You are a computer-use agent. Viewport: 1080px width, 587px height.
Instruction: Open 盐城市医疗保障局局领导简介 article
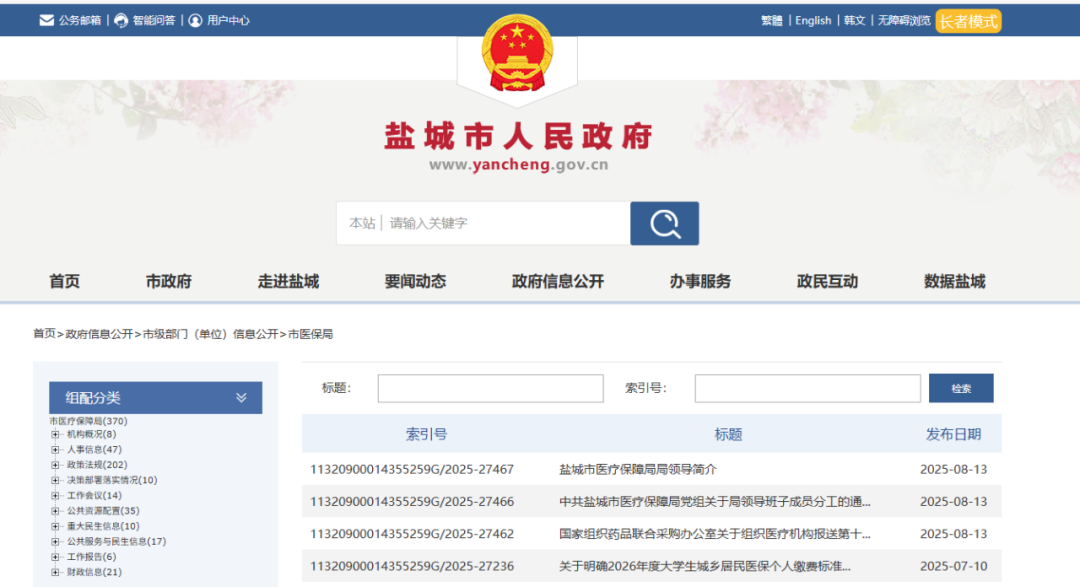[x=638, y=469]
